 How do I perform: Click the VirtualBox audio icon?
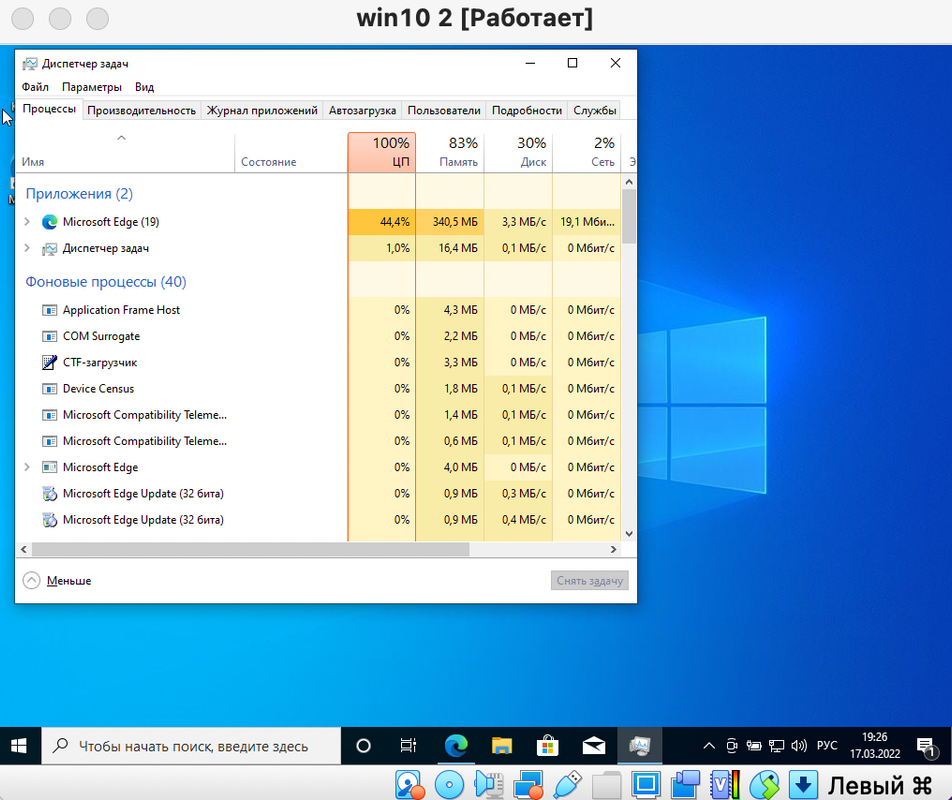[489, 785]
